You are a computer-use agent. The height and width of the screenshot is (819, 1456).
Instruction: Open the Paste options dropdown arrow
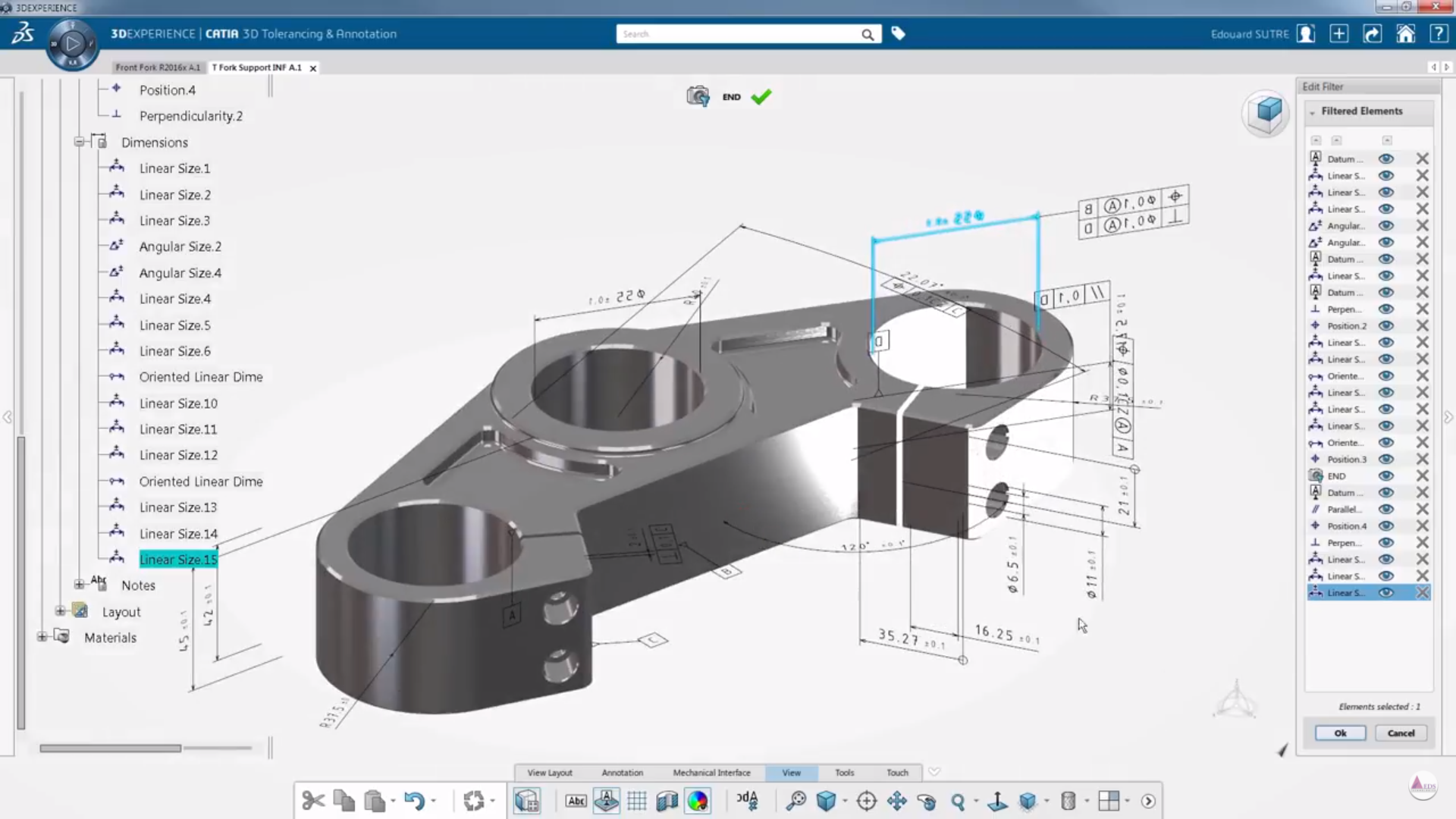pos(393,801)
